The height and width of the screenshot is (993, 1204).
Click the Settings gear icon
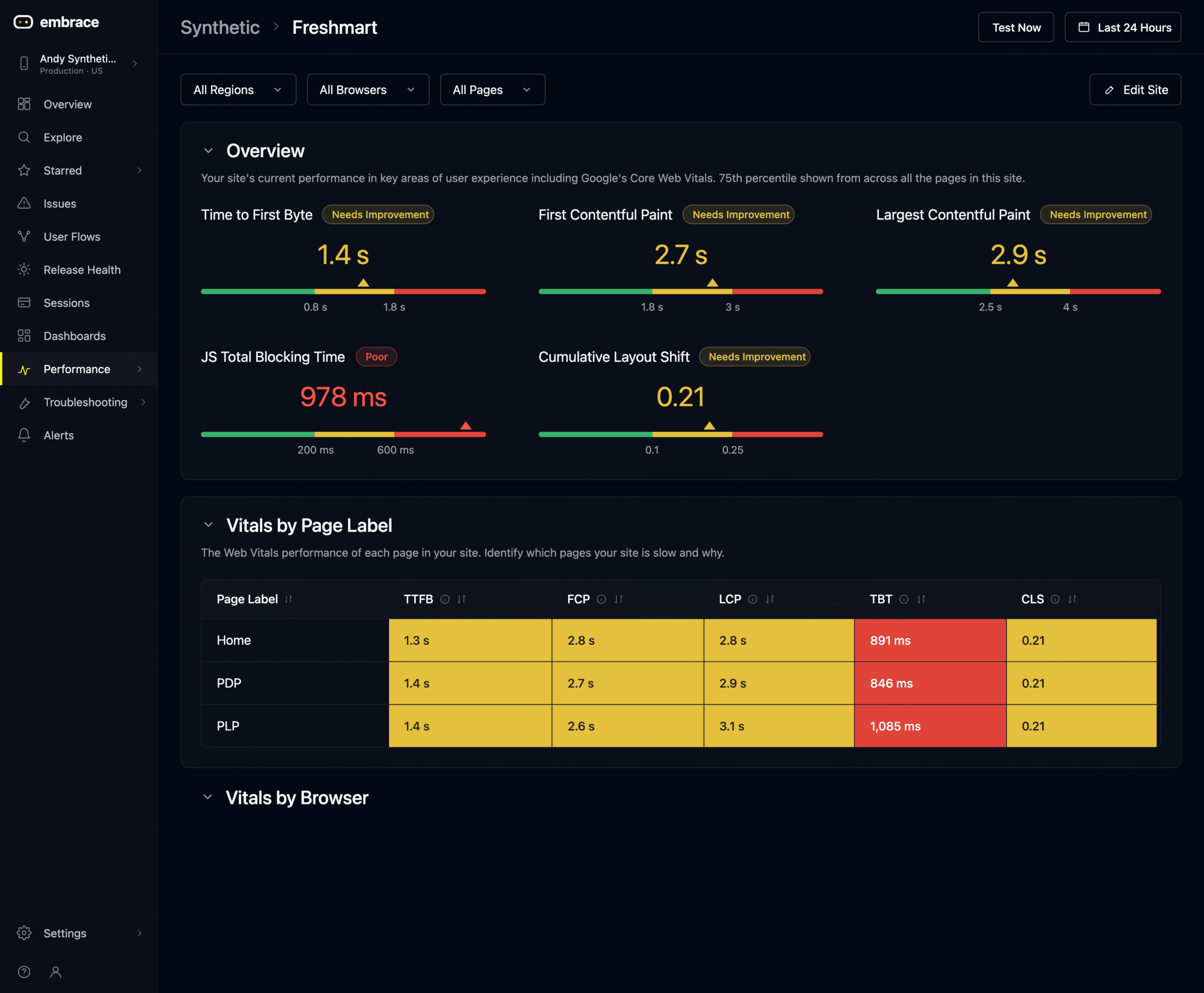tap(24, 933)
